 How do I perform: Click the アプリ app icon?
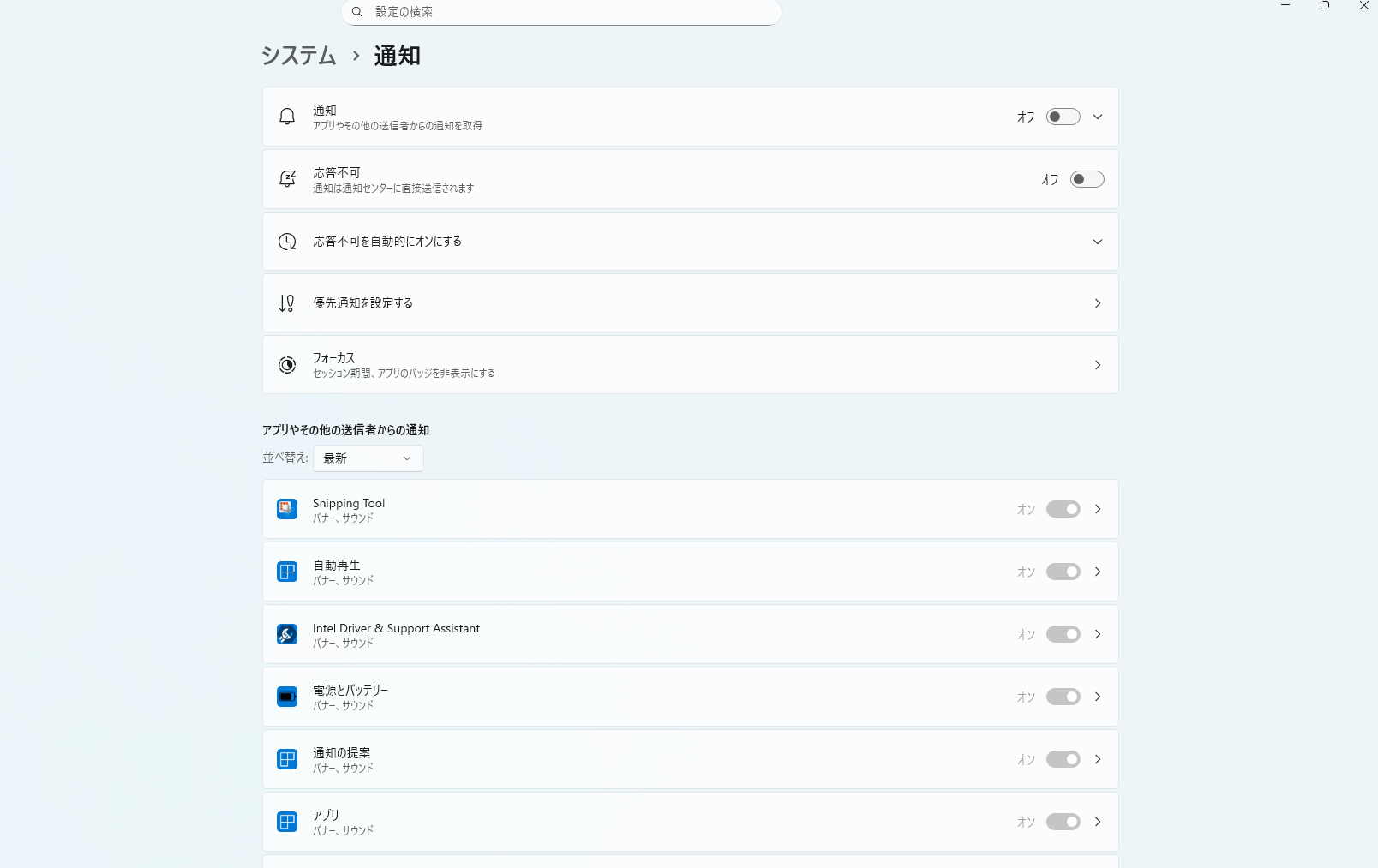click(x=287, y=822)
